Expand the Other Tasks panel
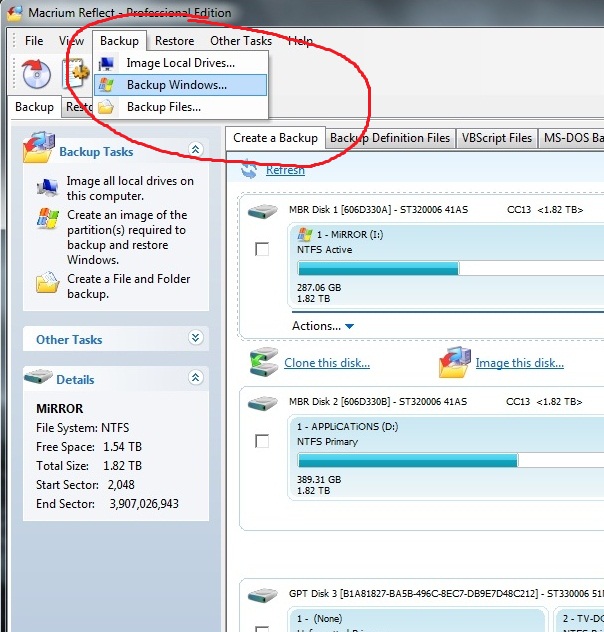Image resolution: width=604 pixels, height=632 pixels. [194, 339]
